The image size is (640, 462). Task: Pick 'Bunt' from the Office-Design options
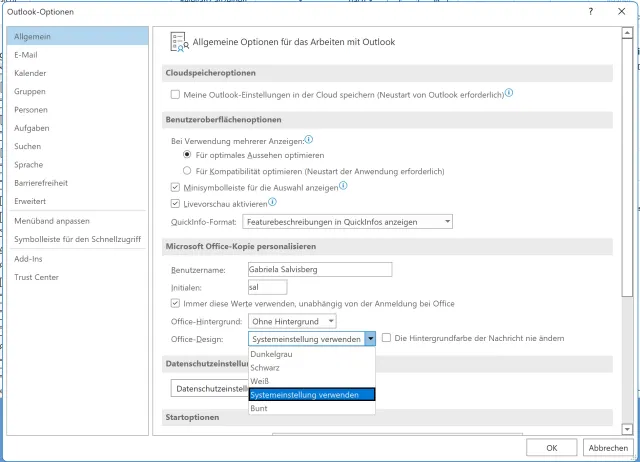tap(259, 408)
